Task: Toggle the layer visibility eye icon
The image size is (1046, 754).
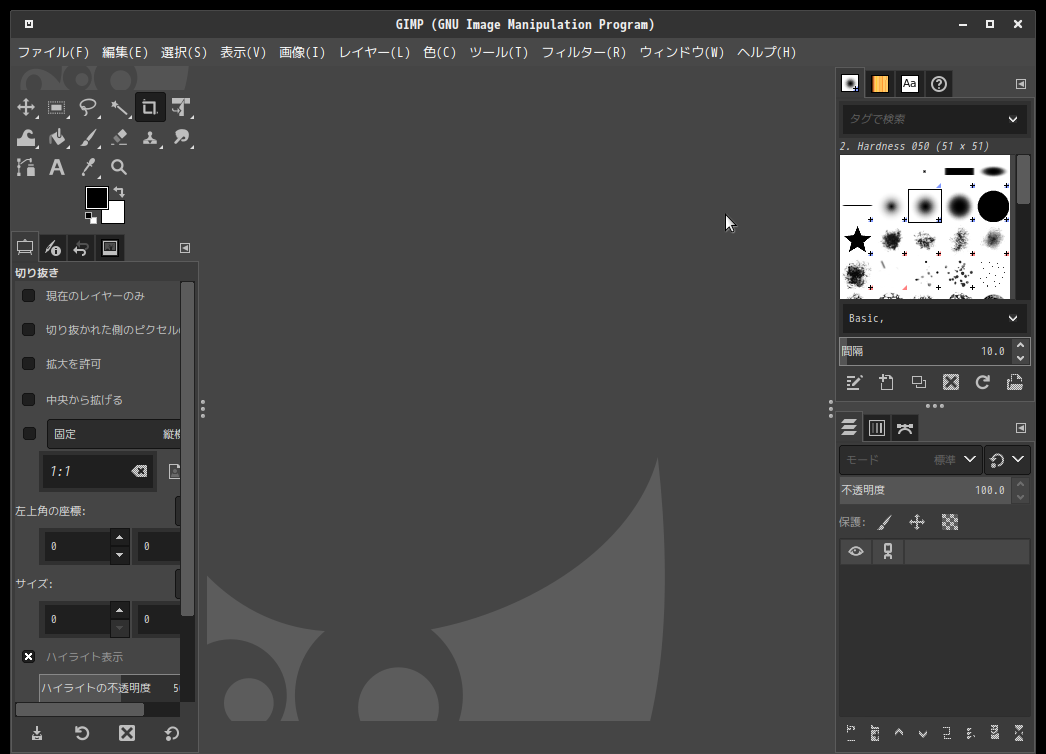Action: coord(856,552)
